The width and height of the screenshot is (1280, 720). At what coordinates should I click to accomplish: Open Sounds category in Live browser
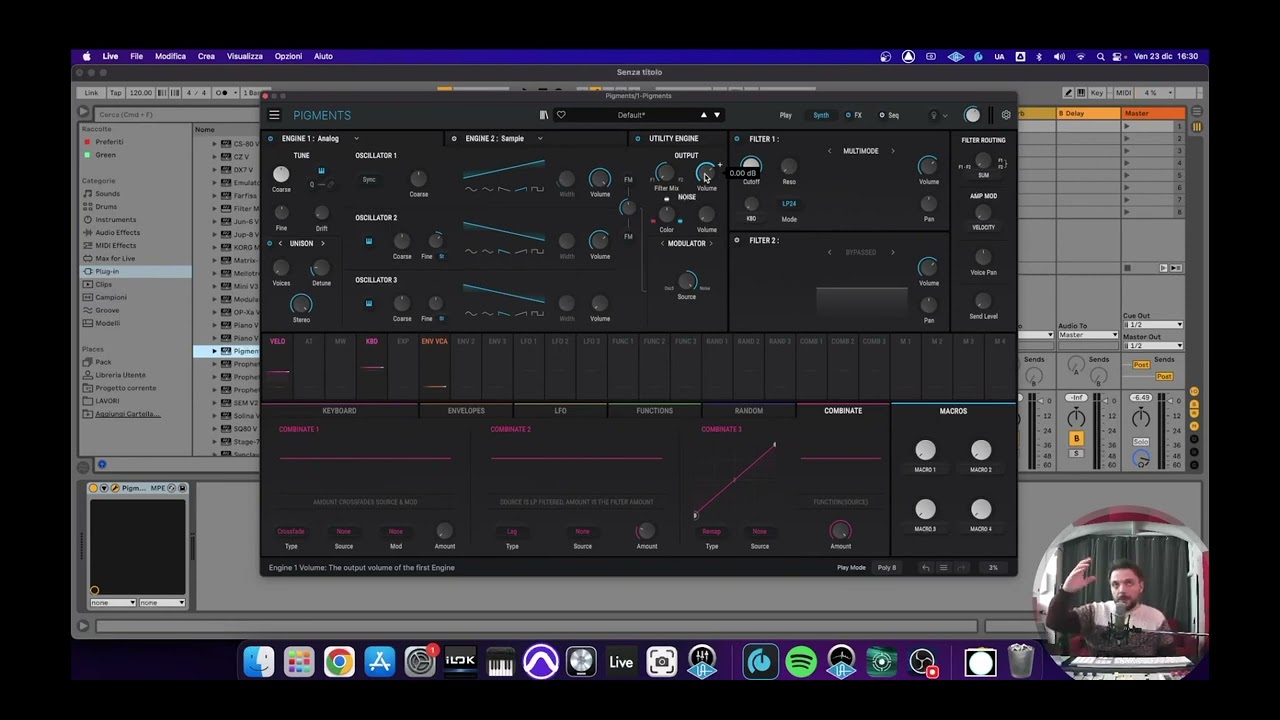point(107,194)
